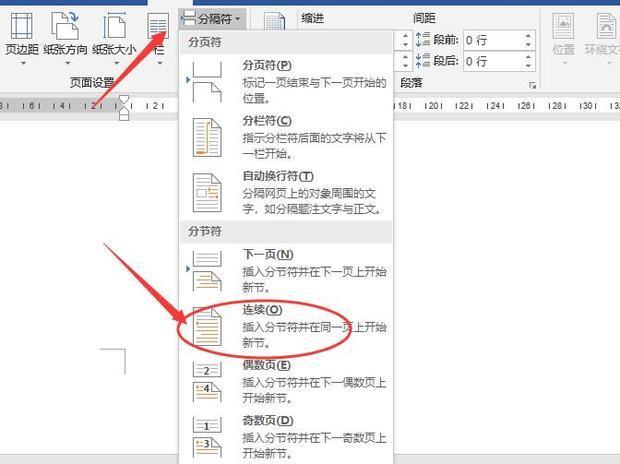The image size is (620, 464).
Task: Expand the 页边距 dropdown arrow
Action: click(x=24, y=64)
